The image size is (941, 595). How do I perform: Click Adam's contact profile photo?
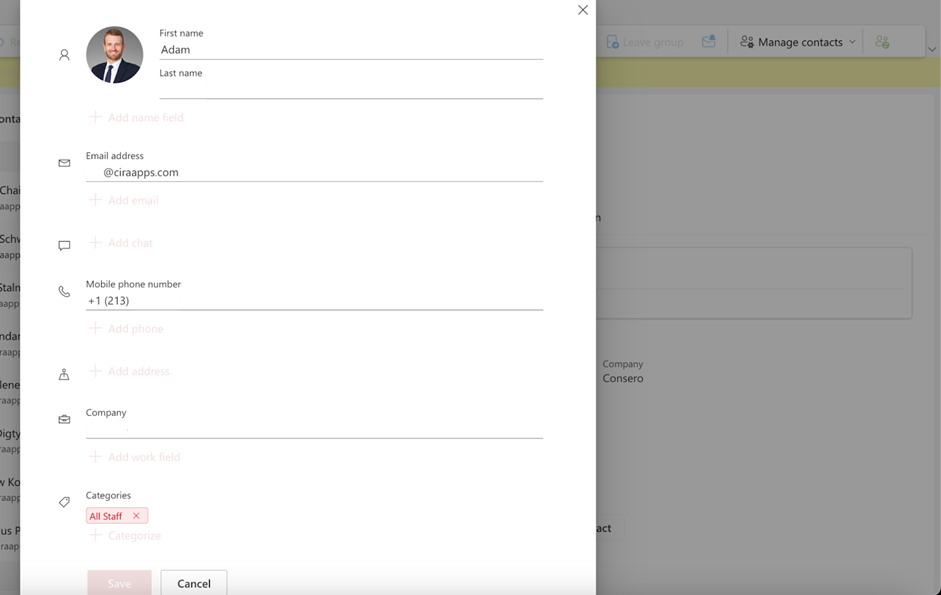[115, 55]
